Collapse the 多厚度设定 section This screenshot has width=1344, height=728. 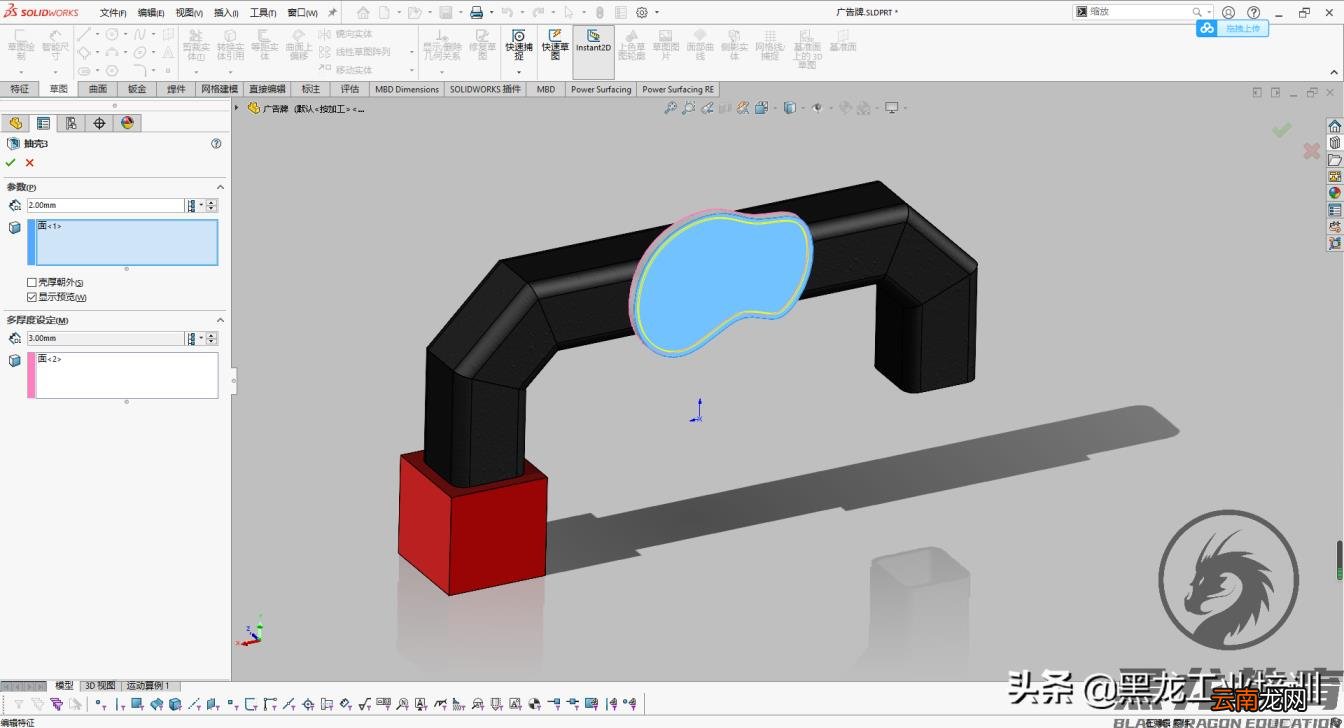pos(220,320)
